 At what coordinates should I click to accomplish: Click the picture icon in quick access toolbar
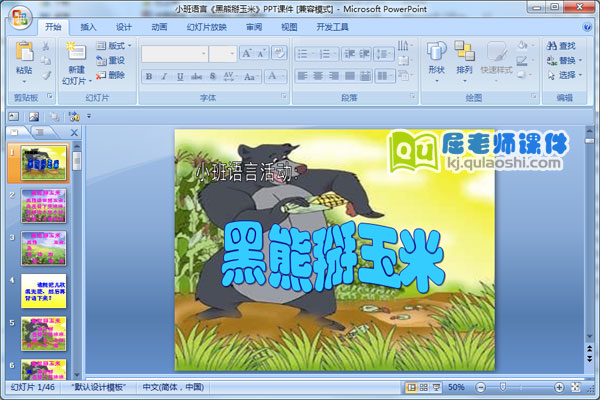(34, 116)
